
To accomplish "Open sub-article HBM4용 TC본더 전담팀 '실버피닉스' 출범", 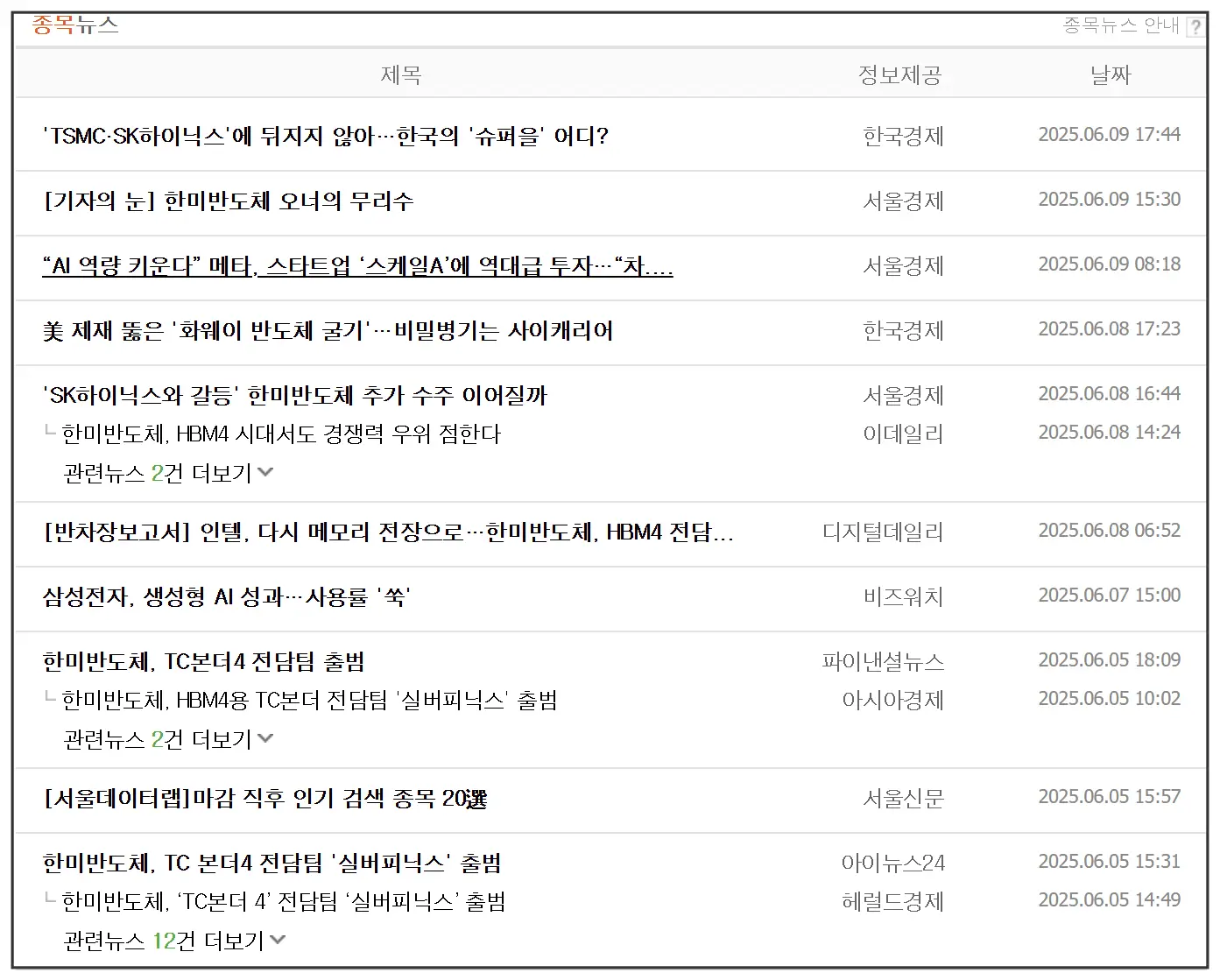I will coord(309,701).
